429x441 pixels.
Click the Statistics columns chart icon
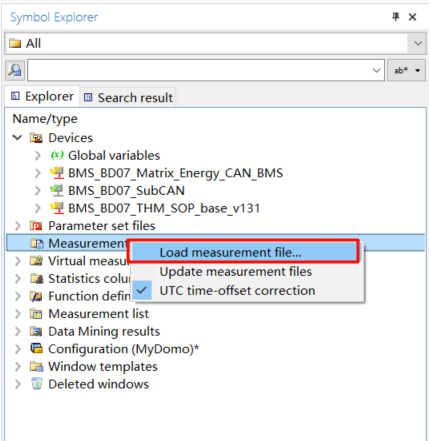click(x=37, y=279)
